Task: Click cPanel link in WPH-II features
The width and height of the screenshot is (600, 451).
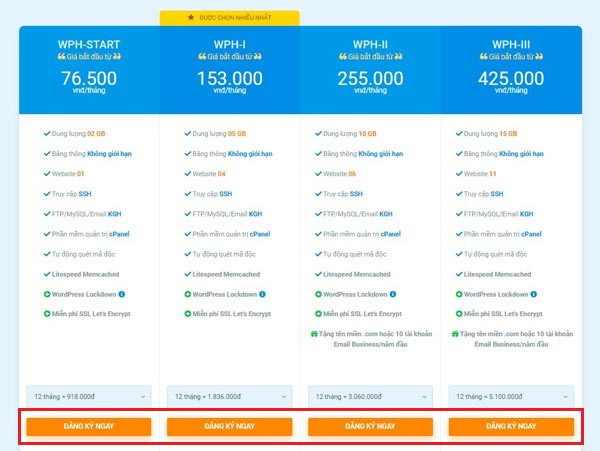Action: [x=390, y=234]
